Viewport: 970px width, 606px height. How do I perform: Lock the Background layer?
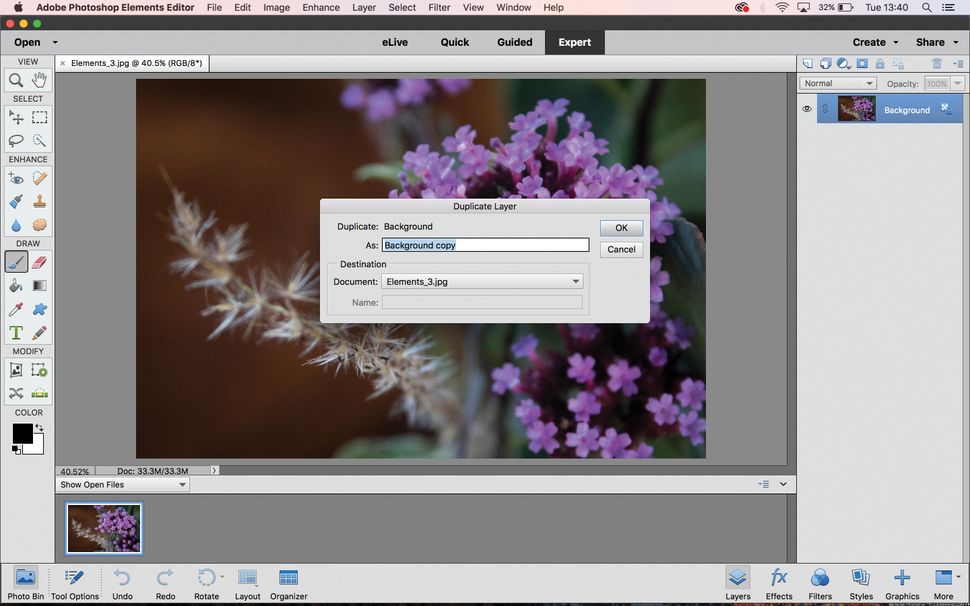pos(879,63)
